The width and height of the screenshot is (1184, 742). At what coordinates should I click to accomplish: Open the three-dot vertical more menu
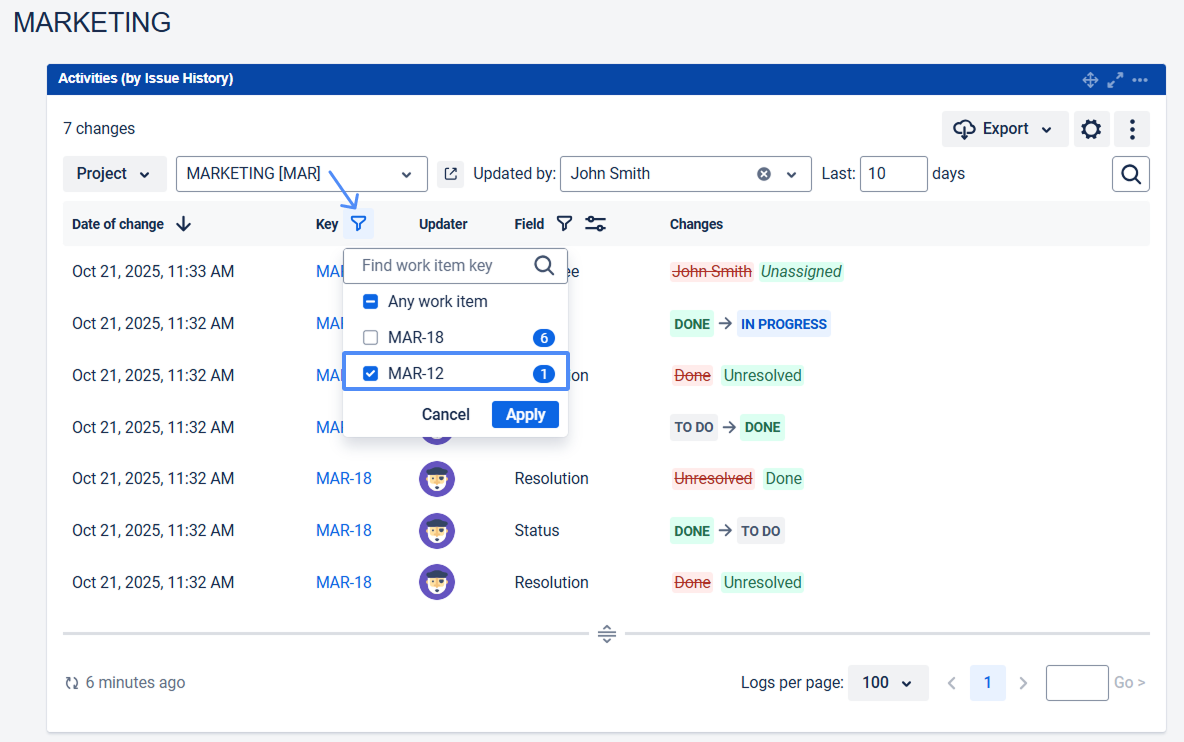tap(1132, 129)
